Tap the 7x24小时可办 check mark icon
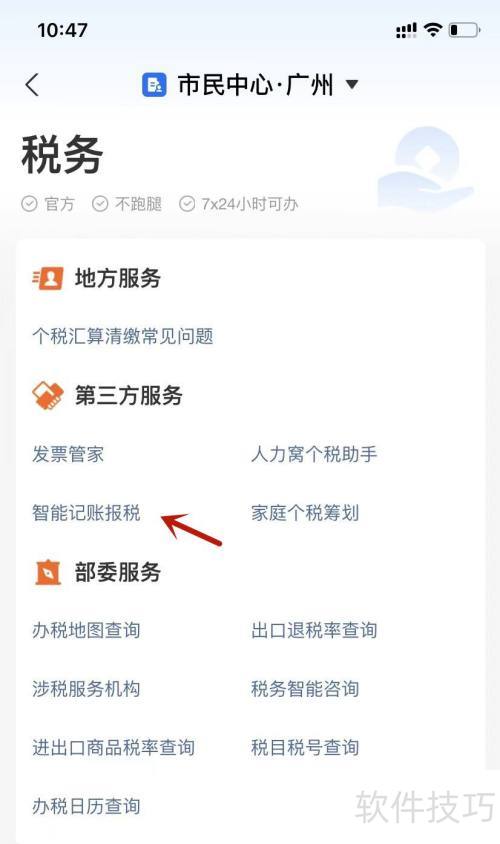500x844 pixels. tap(187, 204)
